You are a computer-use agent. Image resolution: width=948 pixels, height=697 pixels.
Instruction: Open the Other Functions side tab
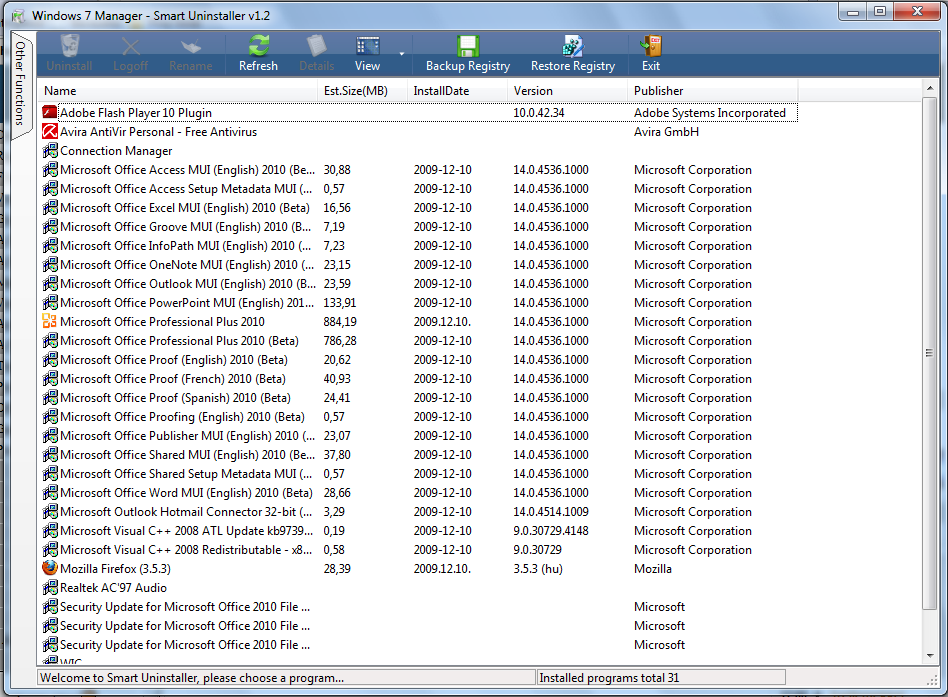(21, 83)
